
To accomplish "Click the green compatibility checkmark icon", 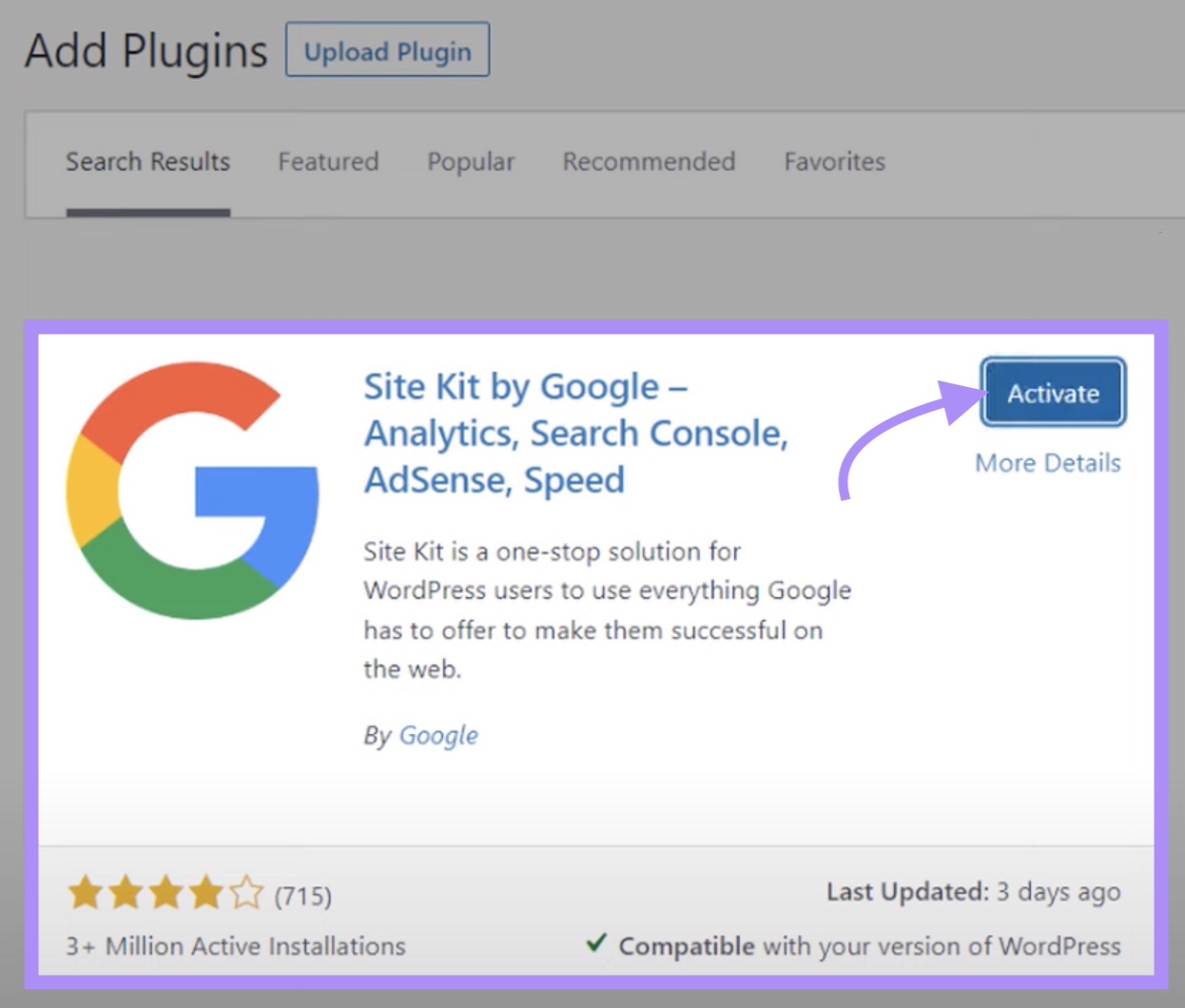I will (597, 943).
